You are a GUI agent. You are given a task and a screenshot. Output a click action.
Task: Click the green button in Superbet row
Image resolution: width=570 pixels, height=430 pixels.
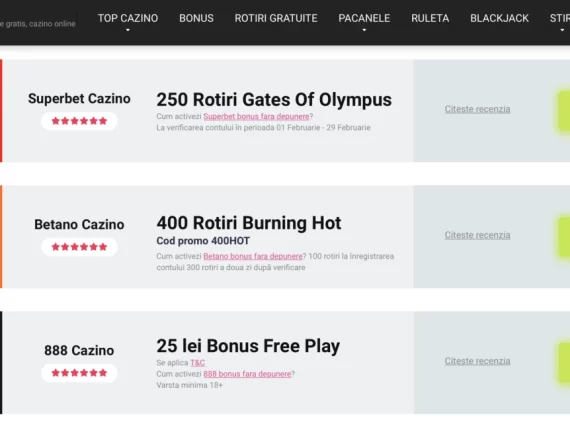pyautogui.click(x=564, y=111)
